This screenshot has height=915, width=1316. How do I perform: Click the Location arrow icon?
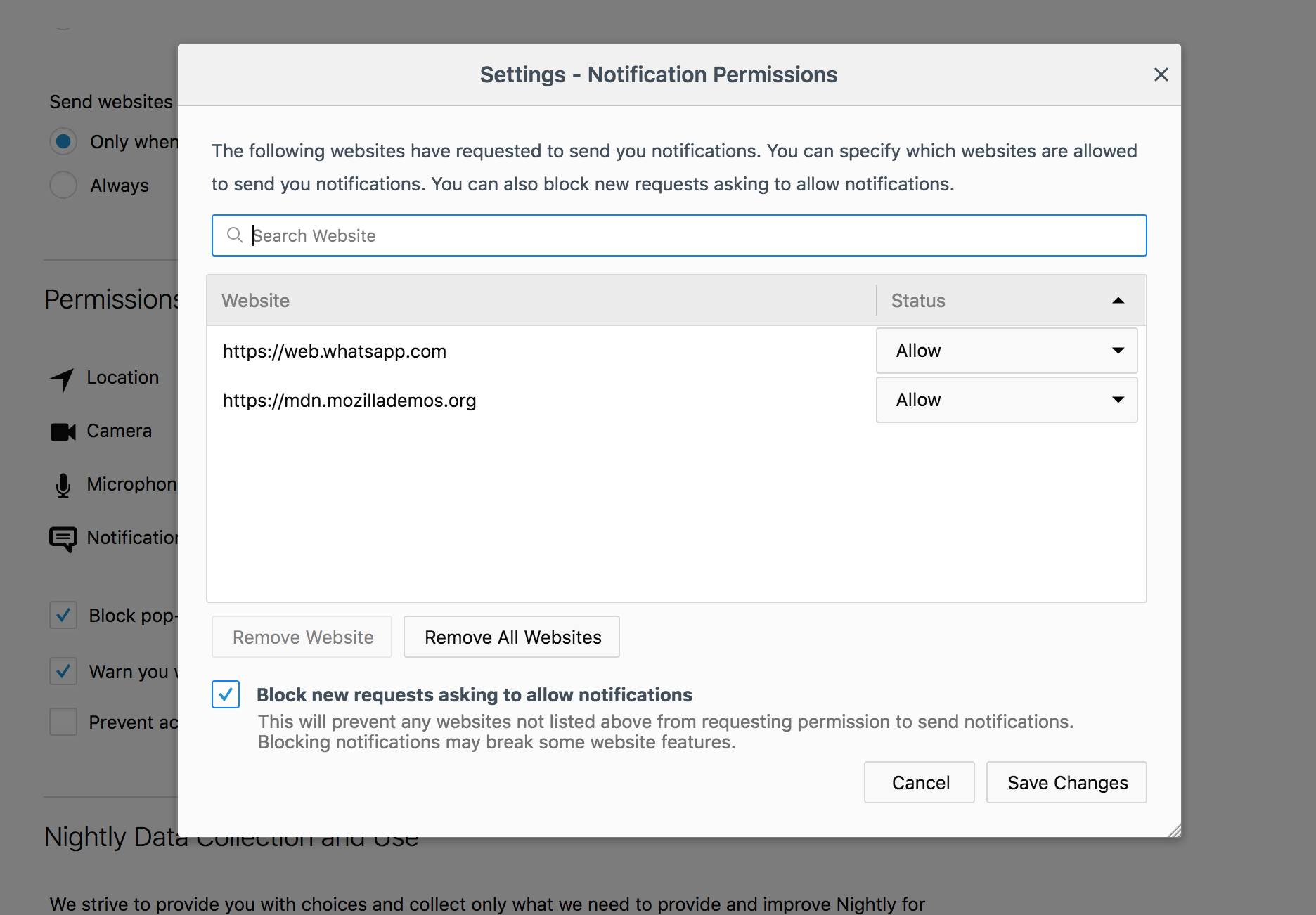tap(63, 379)
